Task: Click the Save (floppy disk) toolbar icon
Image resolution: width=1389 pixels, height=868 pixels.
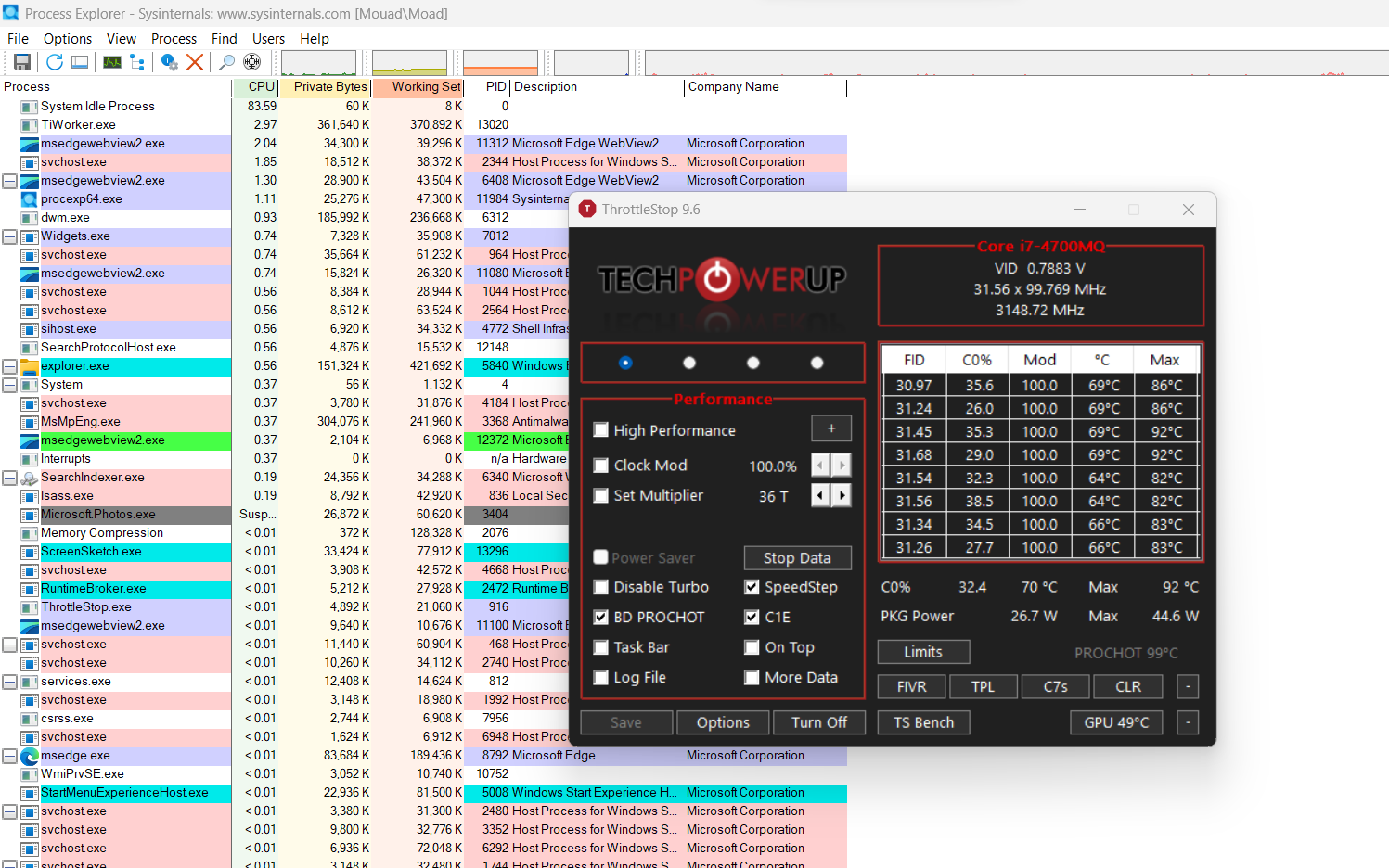Action: coord(22,62)
